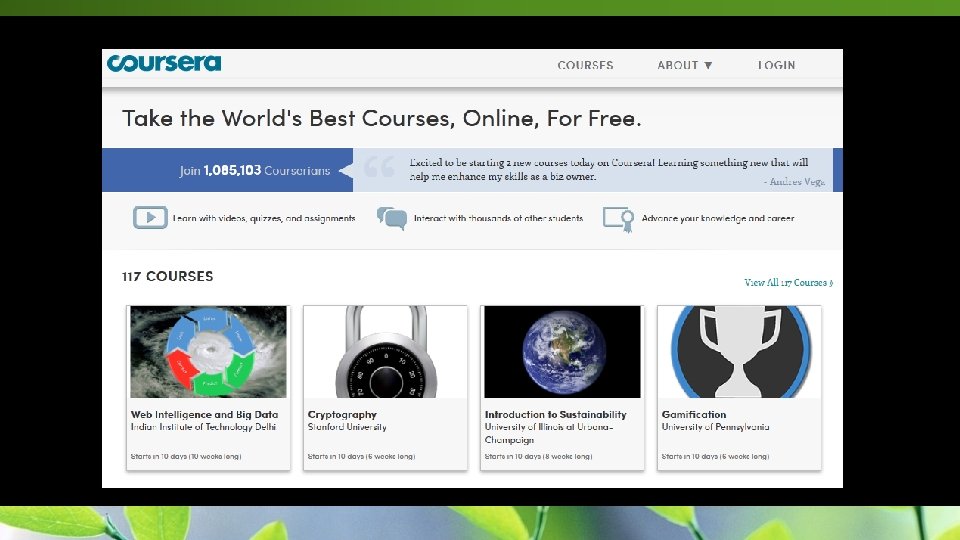Click the Join 1,085,103 Courserians banner
Screen dimensions: 960x540
coord(228,170)
